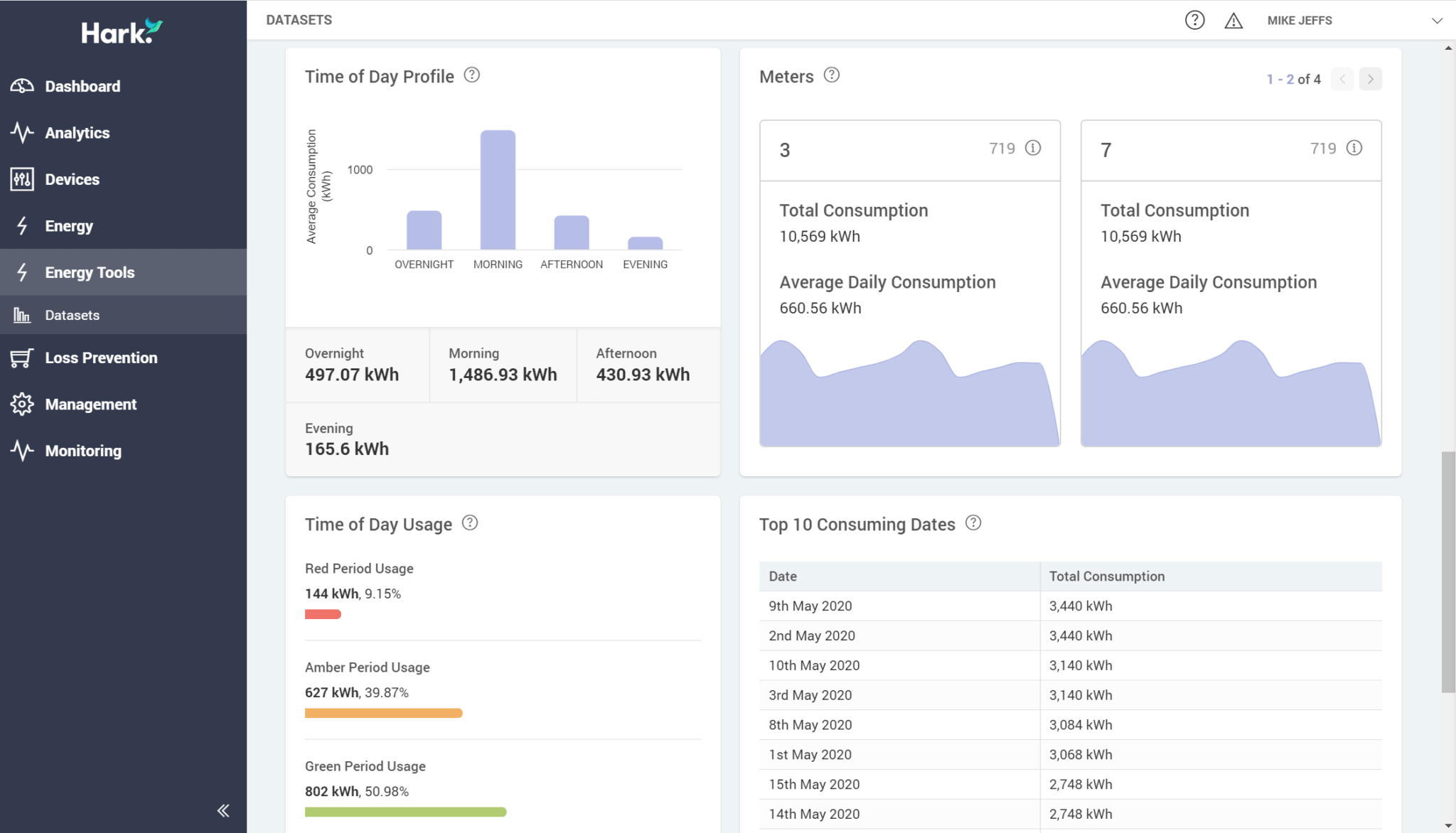Click the amber period usage bar
Image resolution: width=1456 pixels, height=833 pixels.
click(384, 713)
